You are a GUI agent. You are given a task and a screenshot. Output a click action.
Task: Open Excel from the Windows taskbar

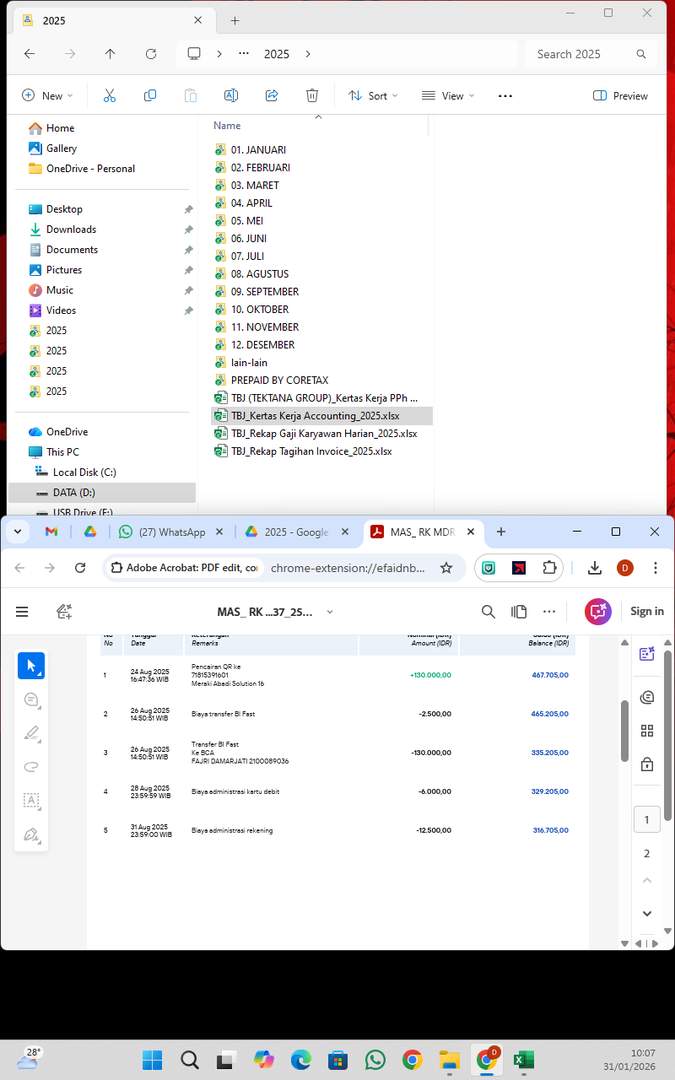(523, 1059)
